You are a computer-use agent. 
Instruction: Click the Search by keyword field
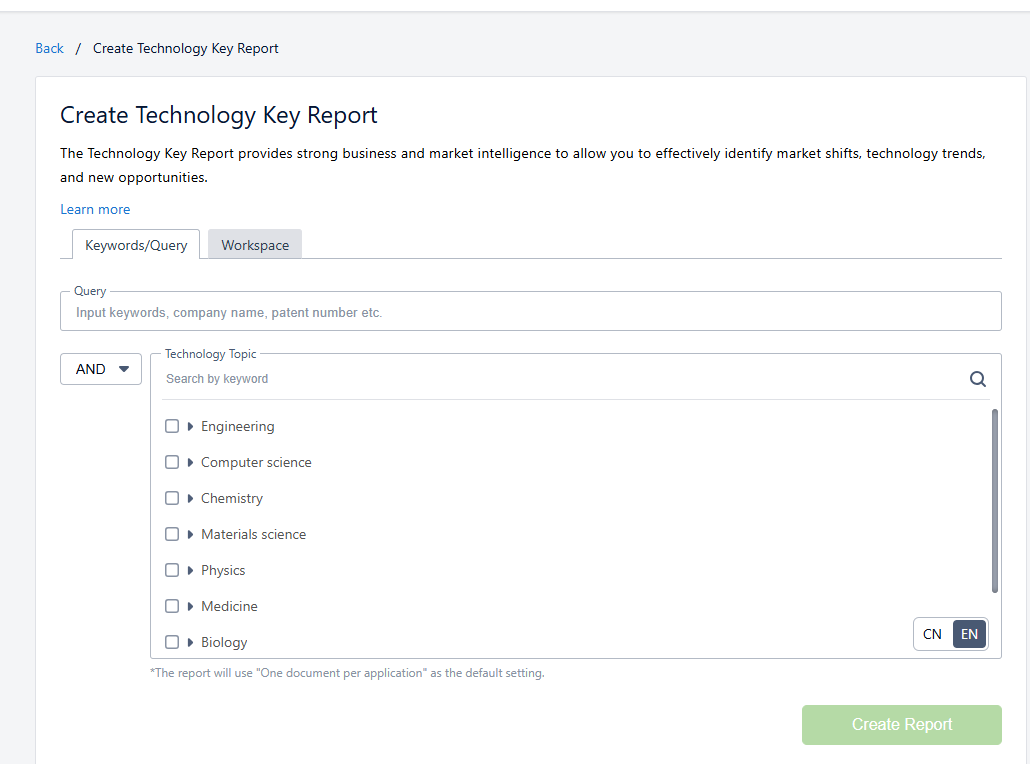(560, 379)
